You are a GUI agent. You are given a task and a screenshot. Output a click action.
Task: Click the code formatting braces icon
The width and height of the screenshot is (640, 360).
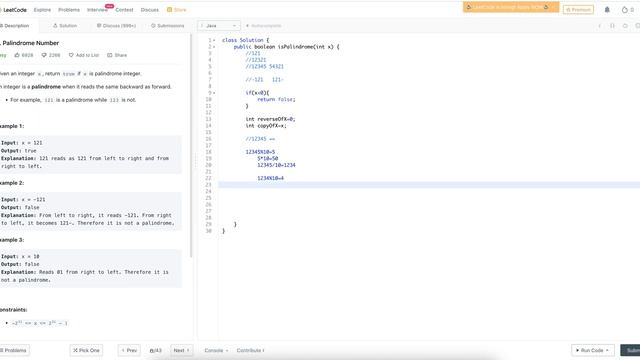pyautogui.click(x=612, y=26)
